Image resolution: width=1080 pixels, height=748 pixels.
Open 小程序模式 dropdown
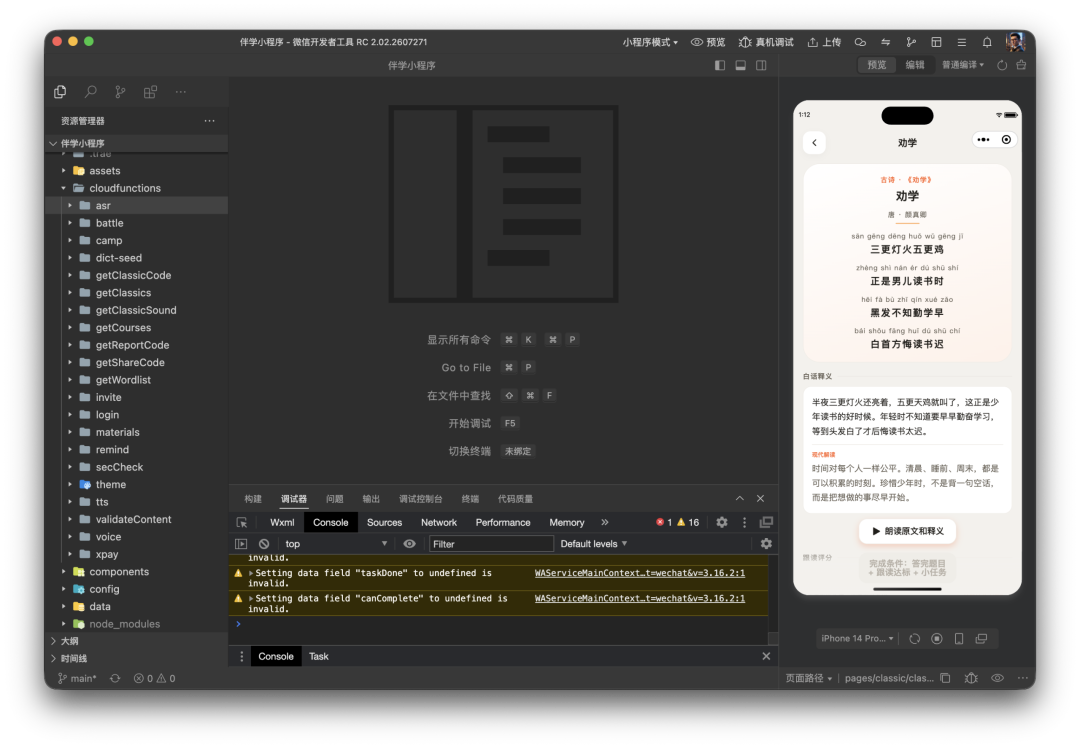point(650,42)
